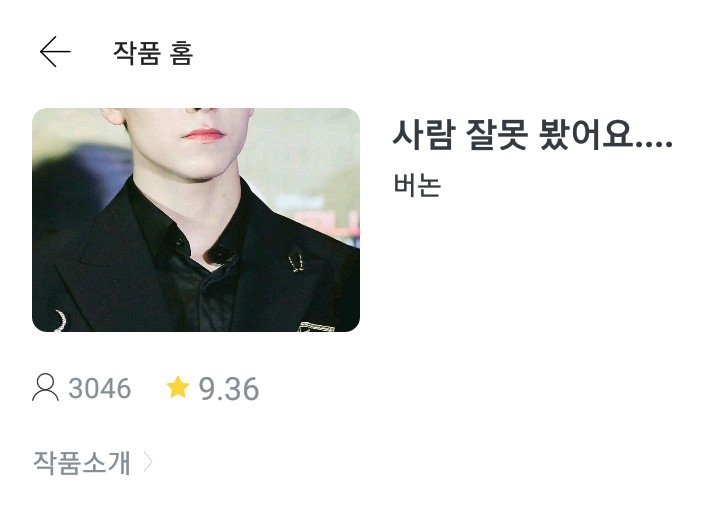Click the subscriber person icon

pos(45,387)
